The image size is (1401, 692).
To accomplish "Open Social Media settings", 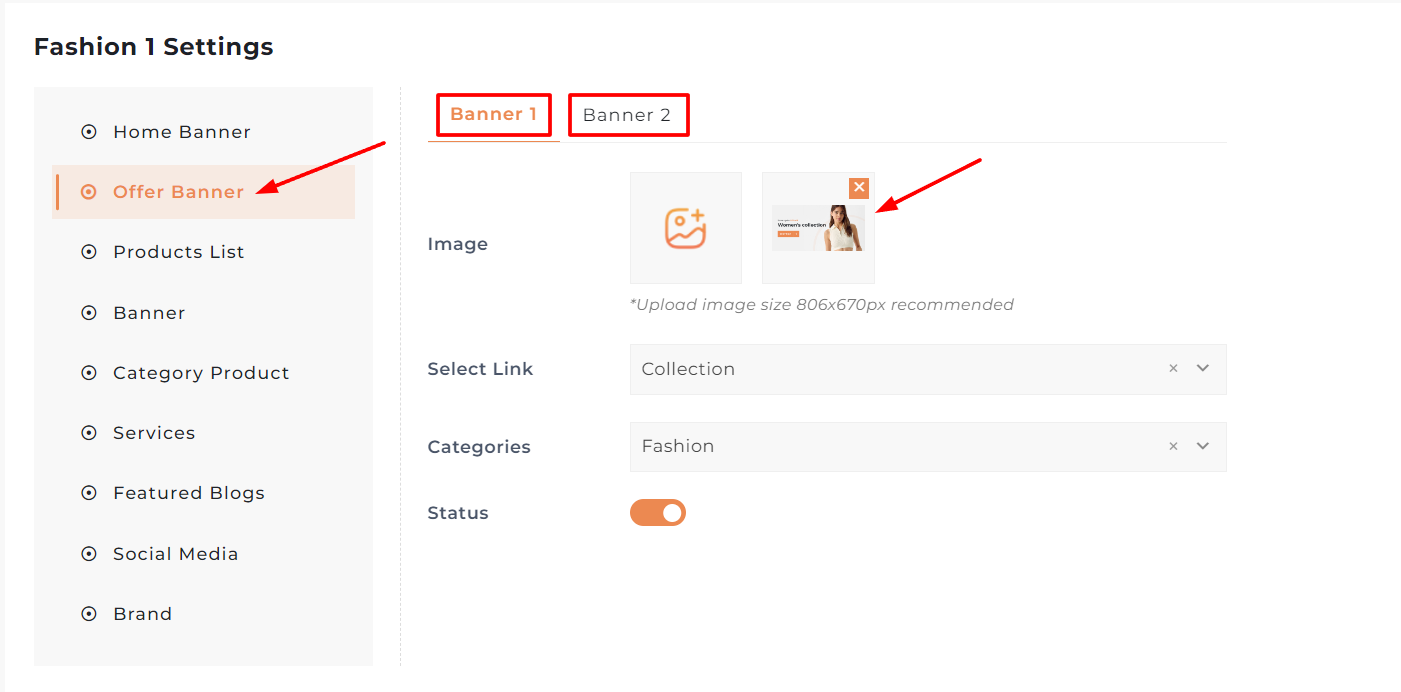I will point(175,554).
